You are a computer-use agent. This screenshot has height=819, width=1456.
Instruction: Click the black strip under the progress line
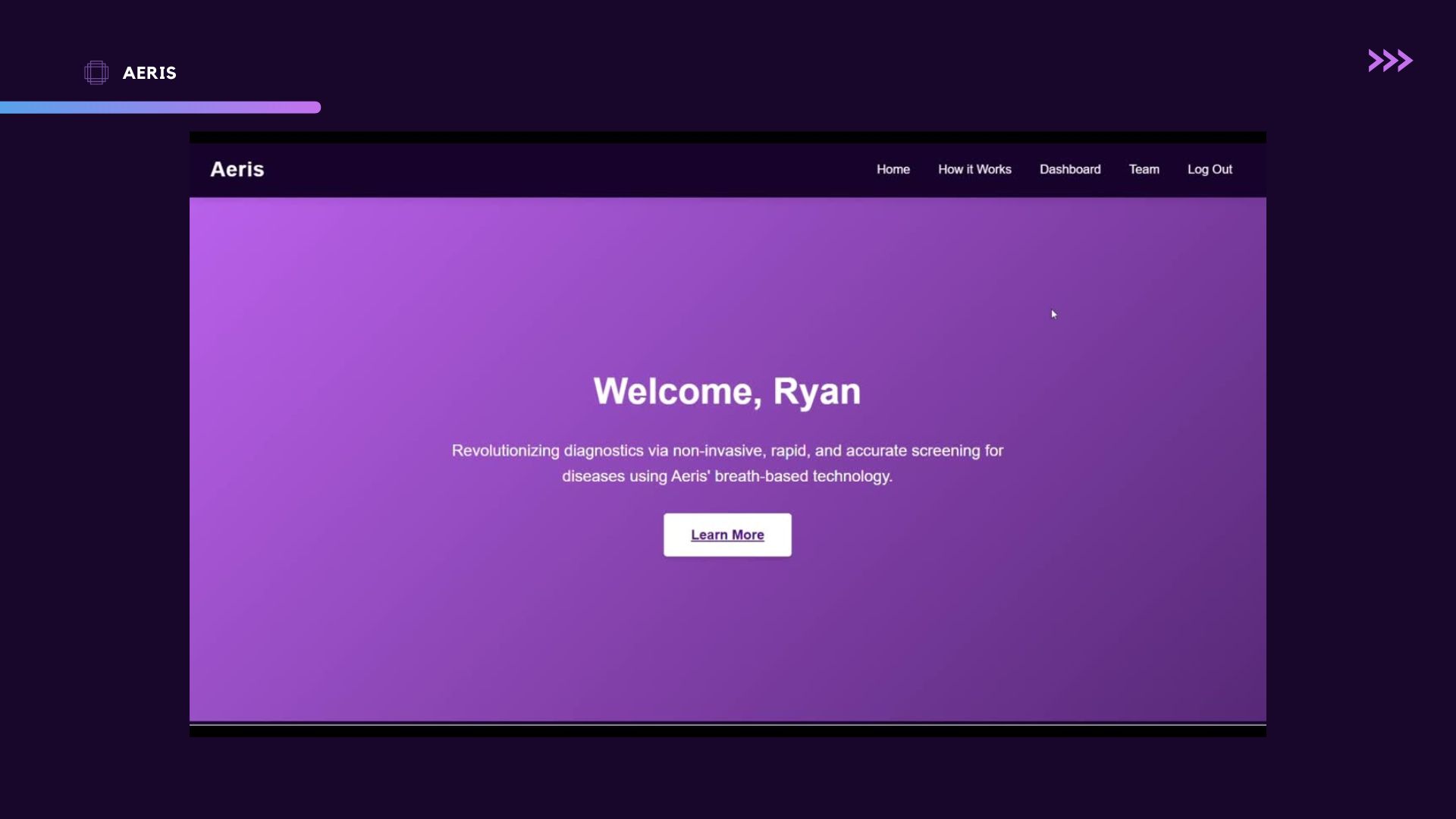[727, 733]
